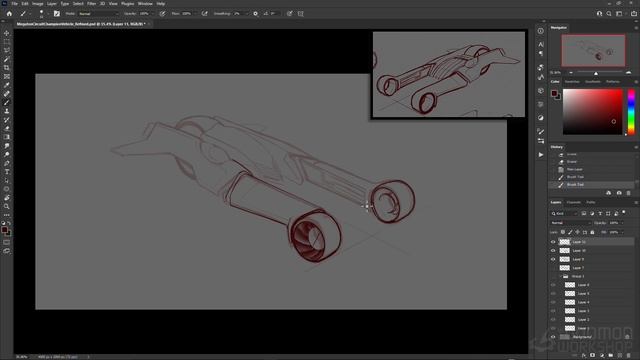Select the Eyedropper tool
The image size is (640, 360).
click(x=7, y=85)
